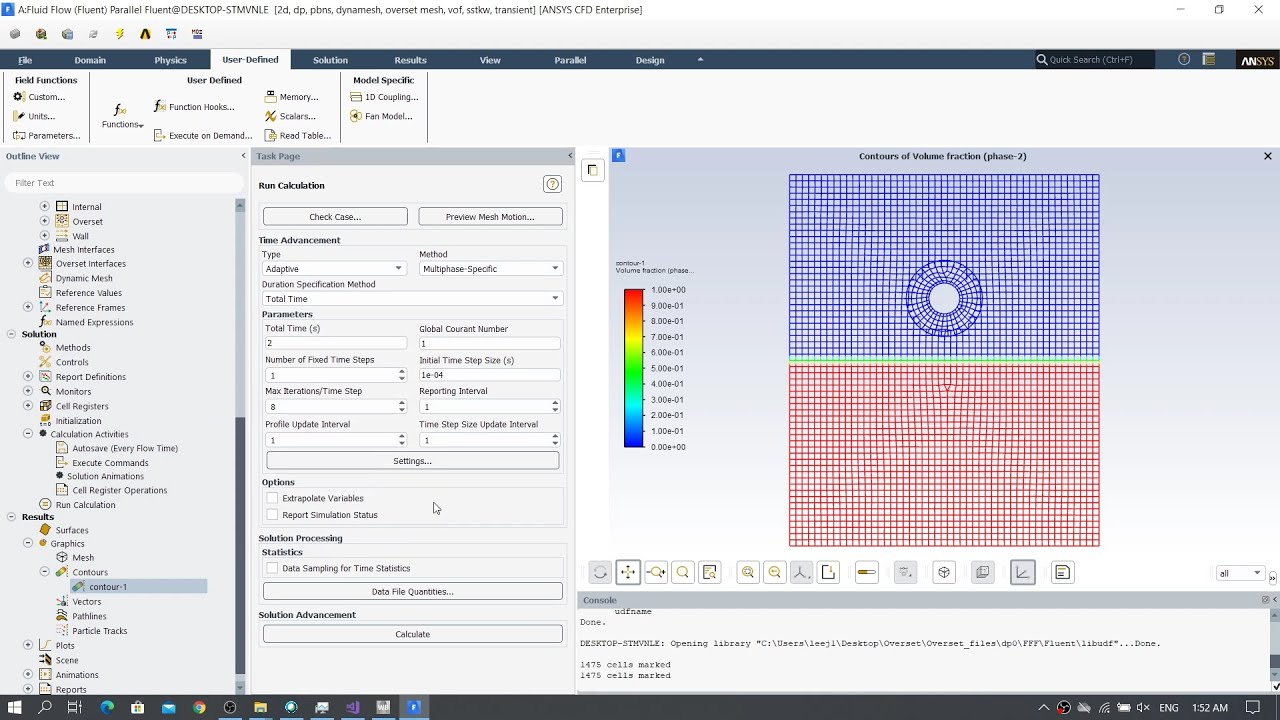1280x720 pixels.
Task: Click the rotate view icon
Action: pyautogui.click(x=600, y=572)
